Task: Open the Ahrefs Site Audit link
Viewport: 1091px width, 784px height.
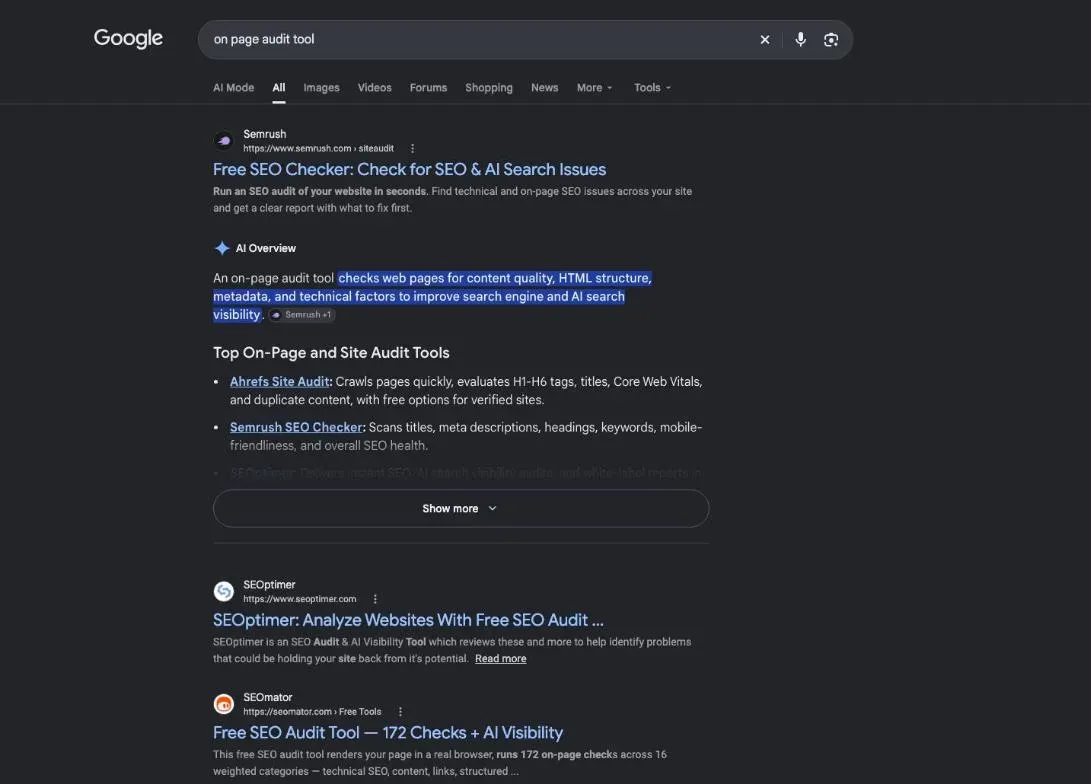Action: 279,381
